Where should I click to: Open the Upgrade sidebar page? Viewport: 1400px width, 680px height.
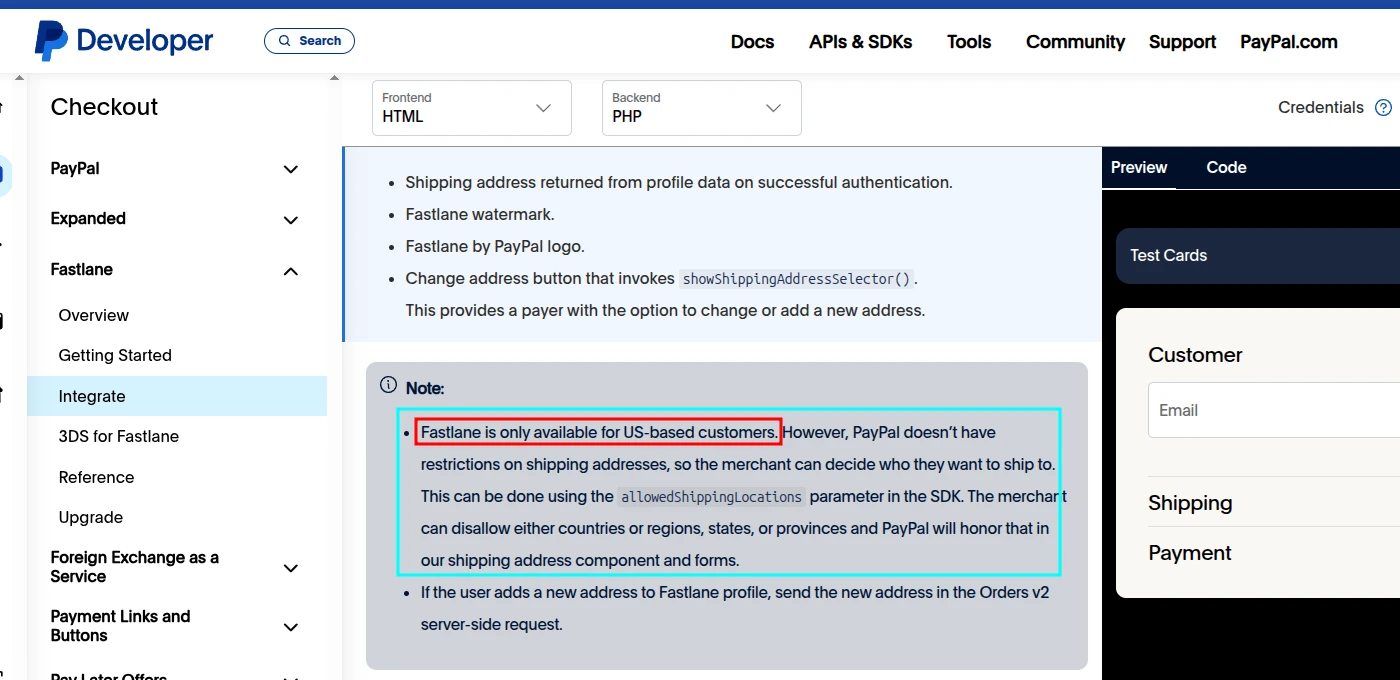click(91, 517)
